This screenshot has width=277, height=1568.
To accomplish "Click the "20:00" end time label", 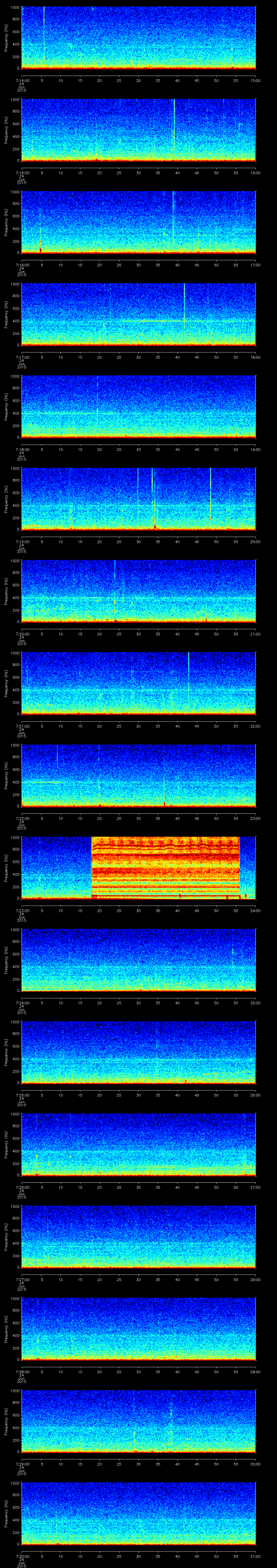I will pyautogui.click(x=256, y=542).
